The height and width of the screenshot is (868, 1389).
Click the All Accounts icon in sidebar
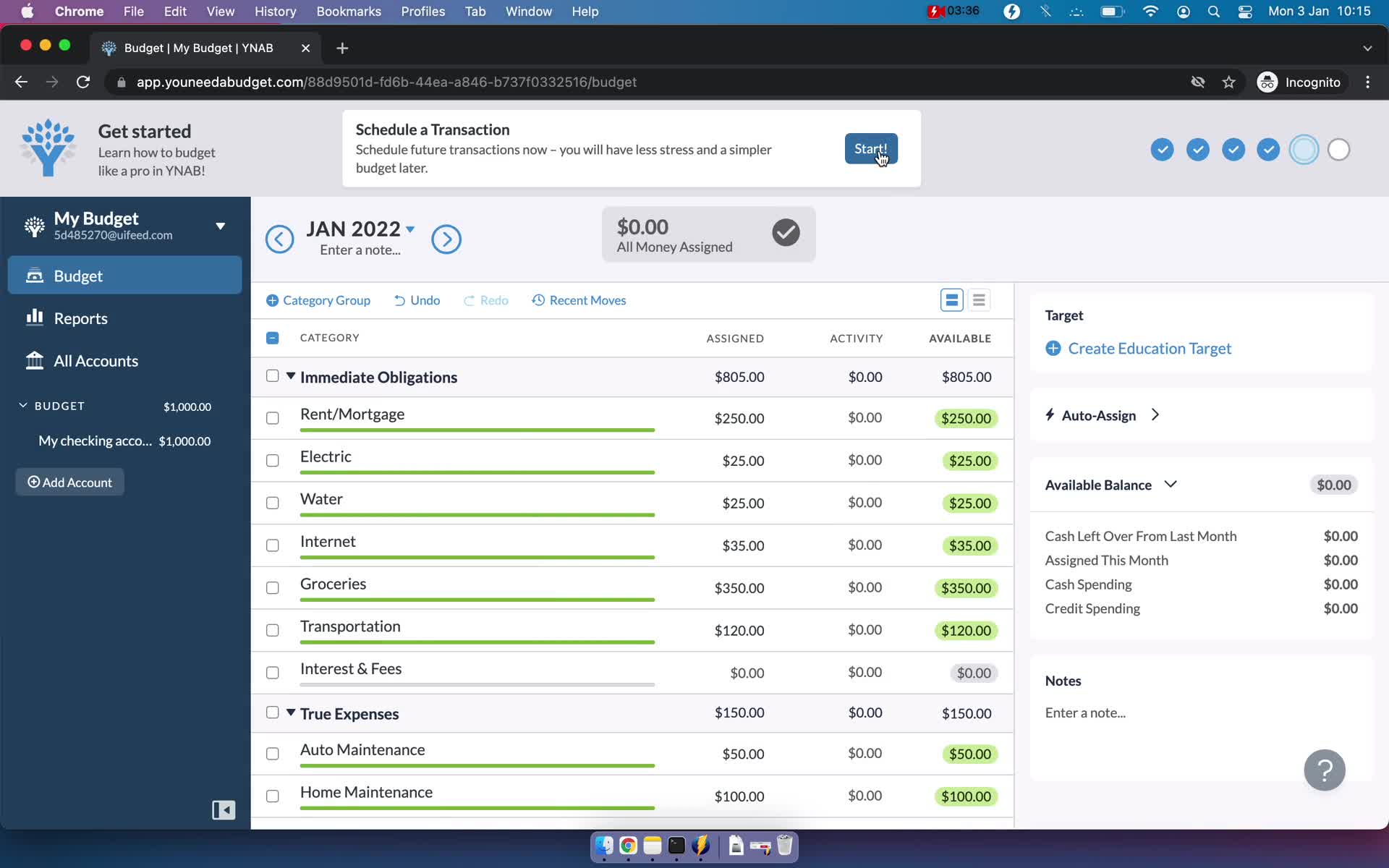[x=34, y=360]
